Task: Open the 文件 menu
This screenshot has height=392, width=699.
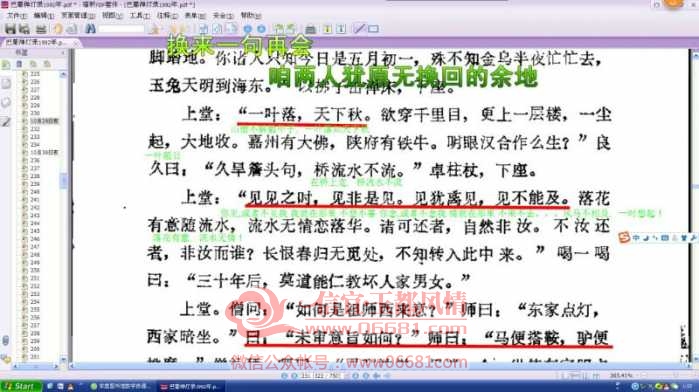Action: [x=16, y=15]
